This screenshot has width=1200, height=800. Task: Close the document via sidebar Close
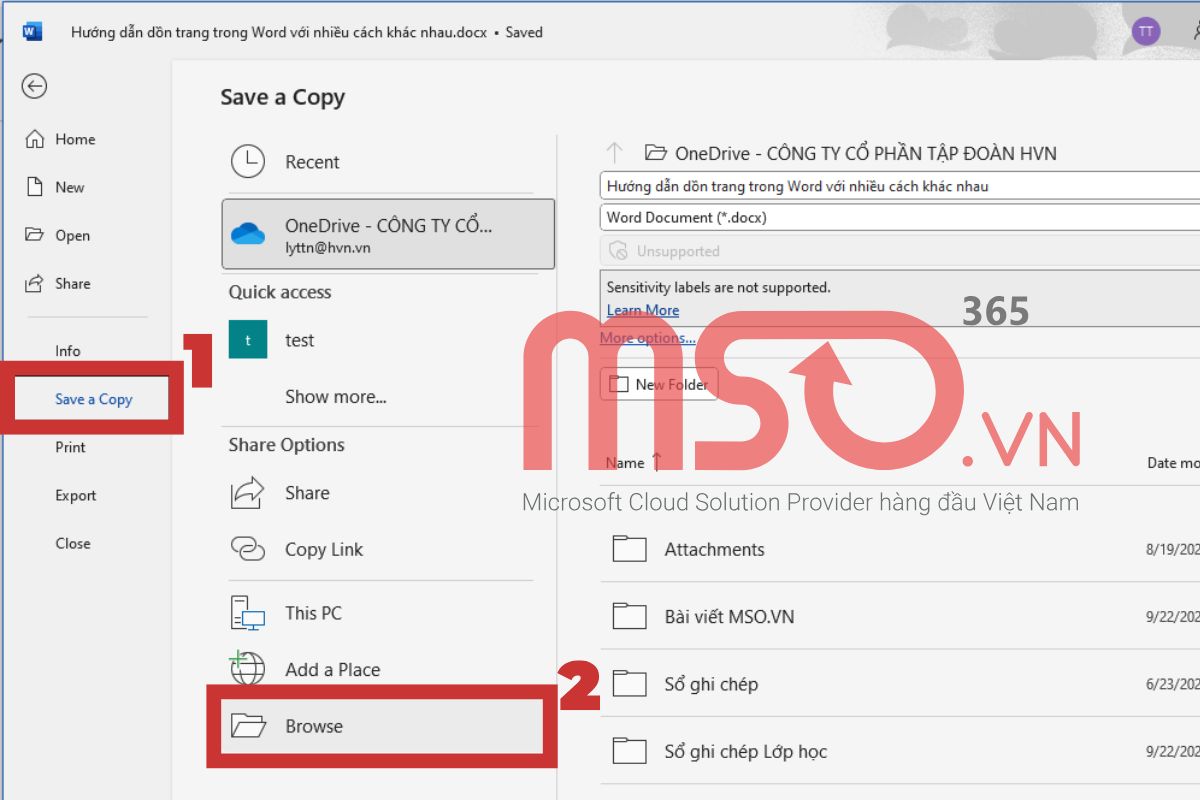(x=73, y=543)
